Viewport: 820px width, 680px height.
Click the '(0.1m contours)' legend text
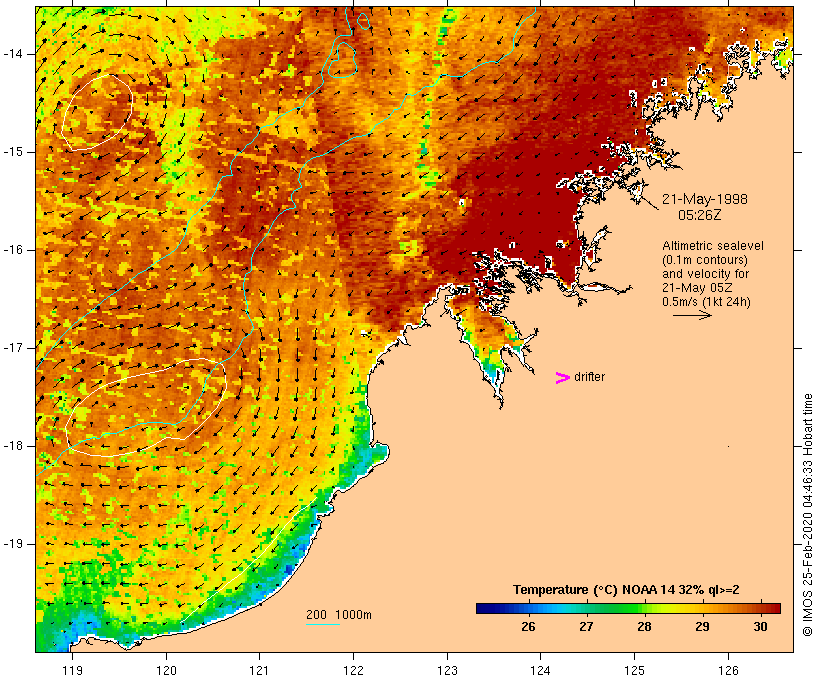point(705,260)
